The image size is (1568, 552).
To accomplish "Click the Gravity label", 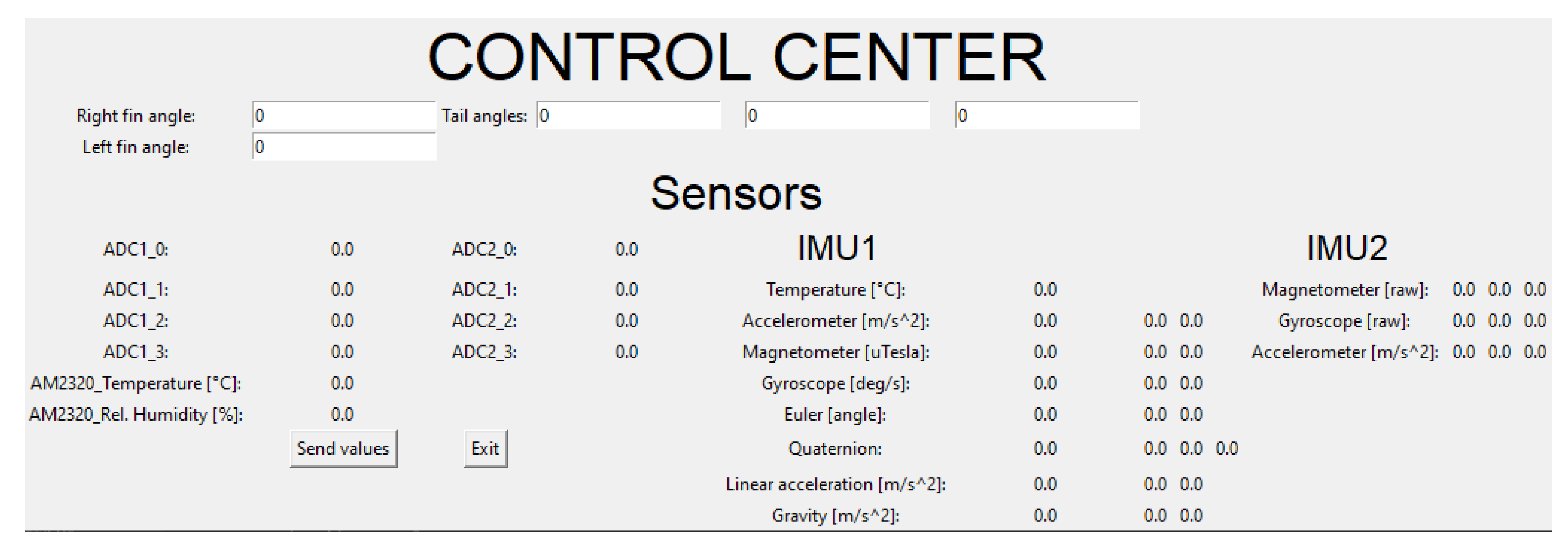I will click(835, 516).
